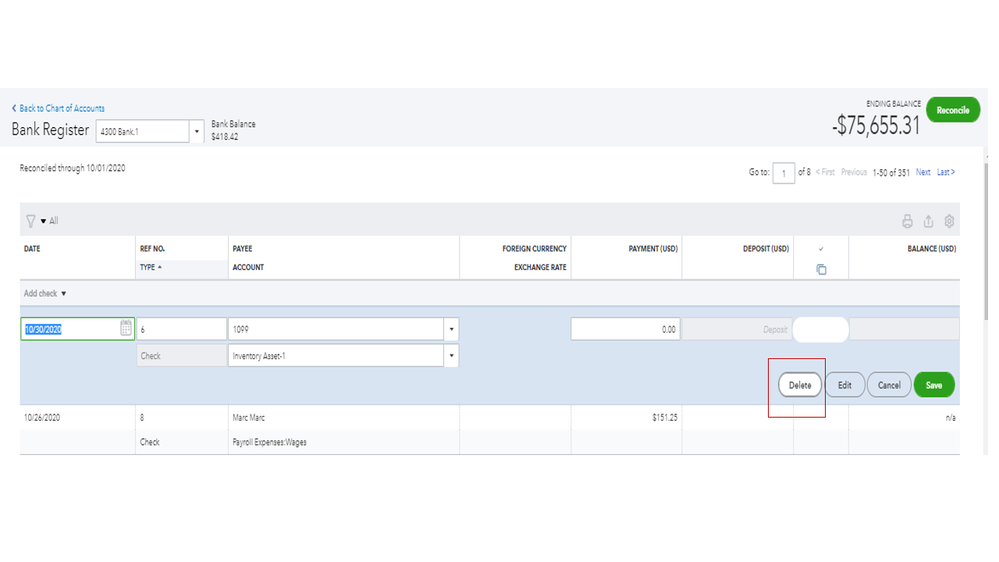The image size is (999, 562).
Task: Open the payee dropdown arrow
Action: tap(451, 329)
